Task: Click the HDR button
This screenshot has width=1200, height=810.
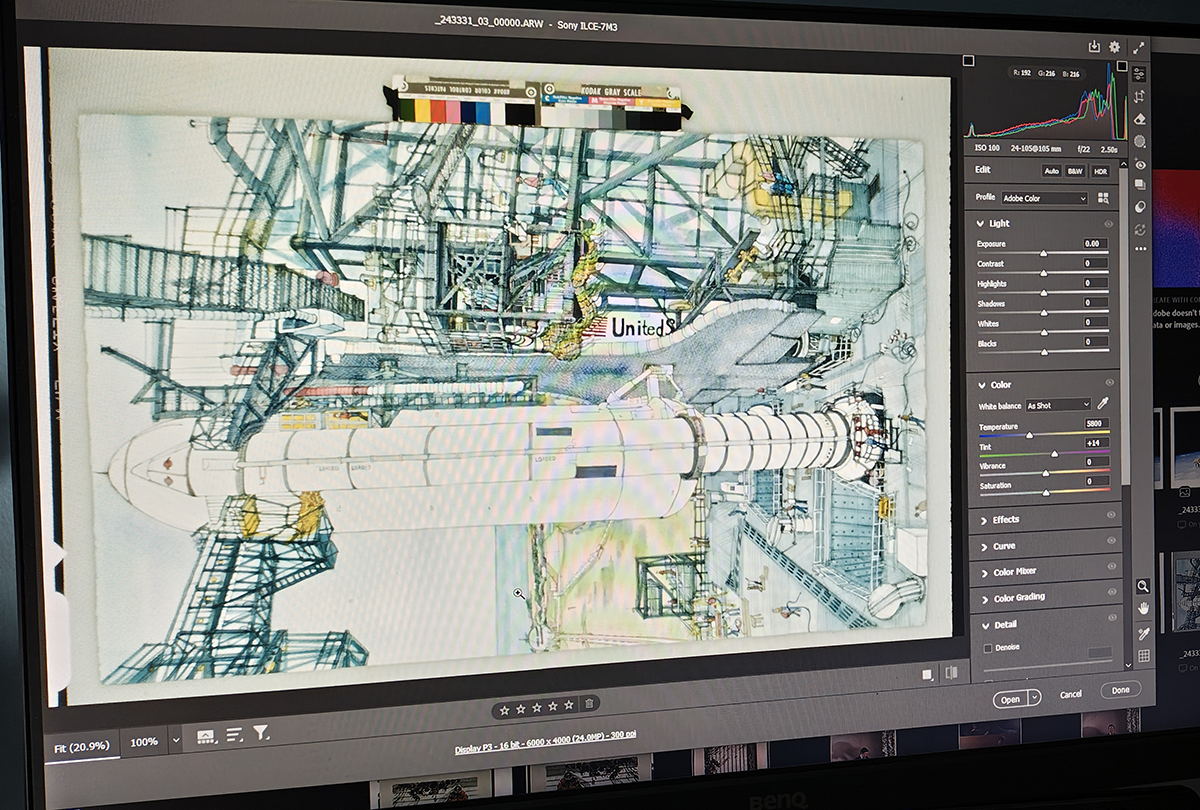Action: point(1100,171)
